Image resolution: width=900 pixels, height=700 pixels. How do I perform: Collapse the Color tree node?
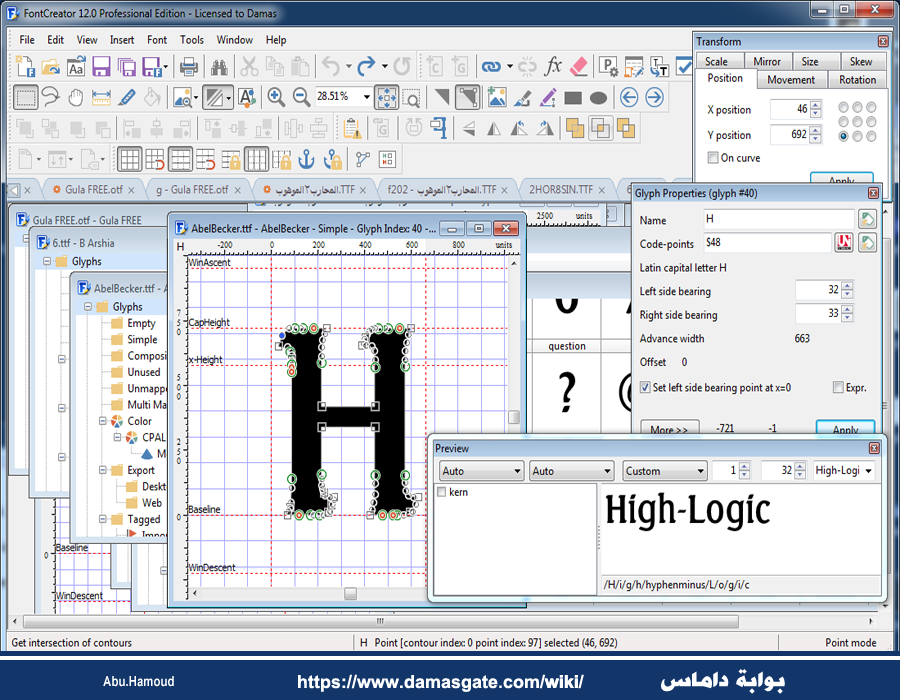pos(103,421)
